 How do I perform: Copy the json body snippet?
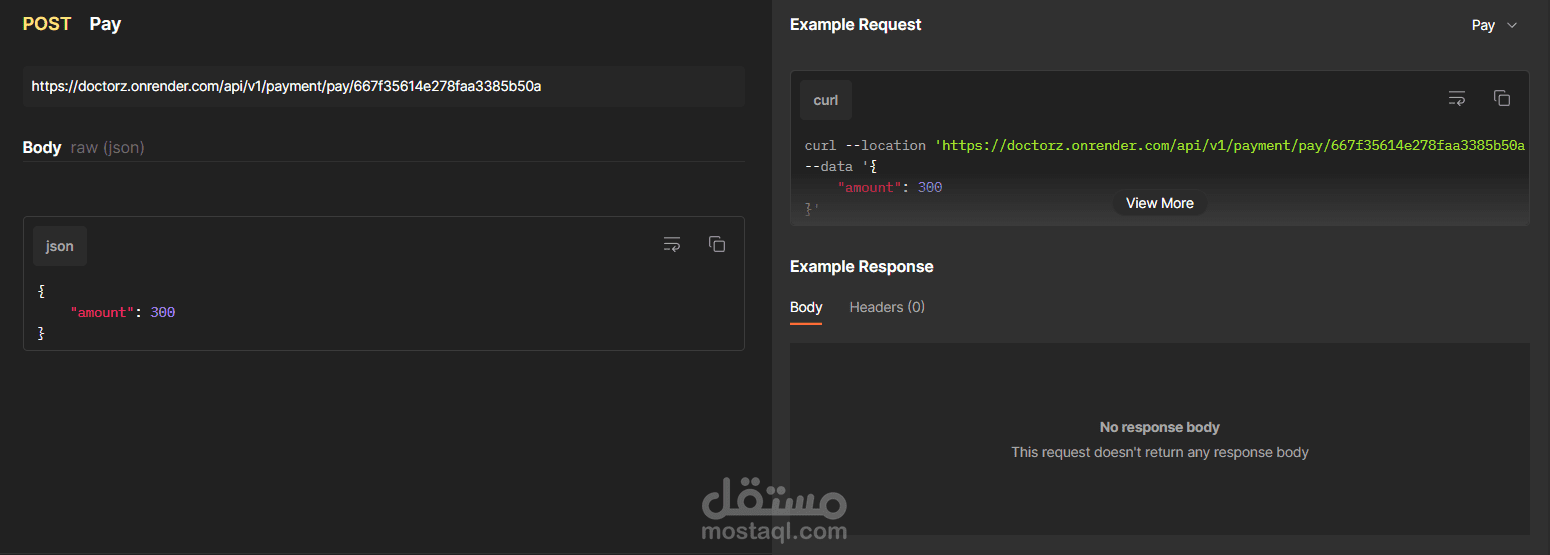click(717, 244)
